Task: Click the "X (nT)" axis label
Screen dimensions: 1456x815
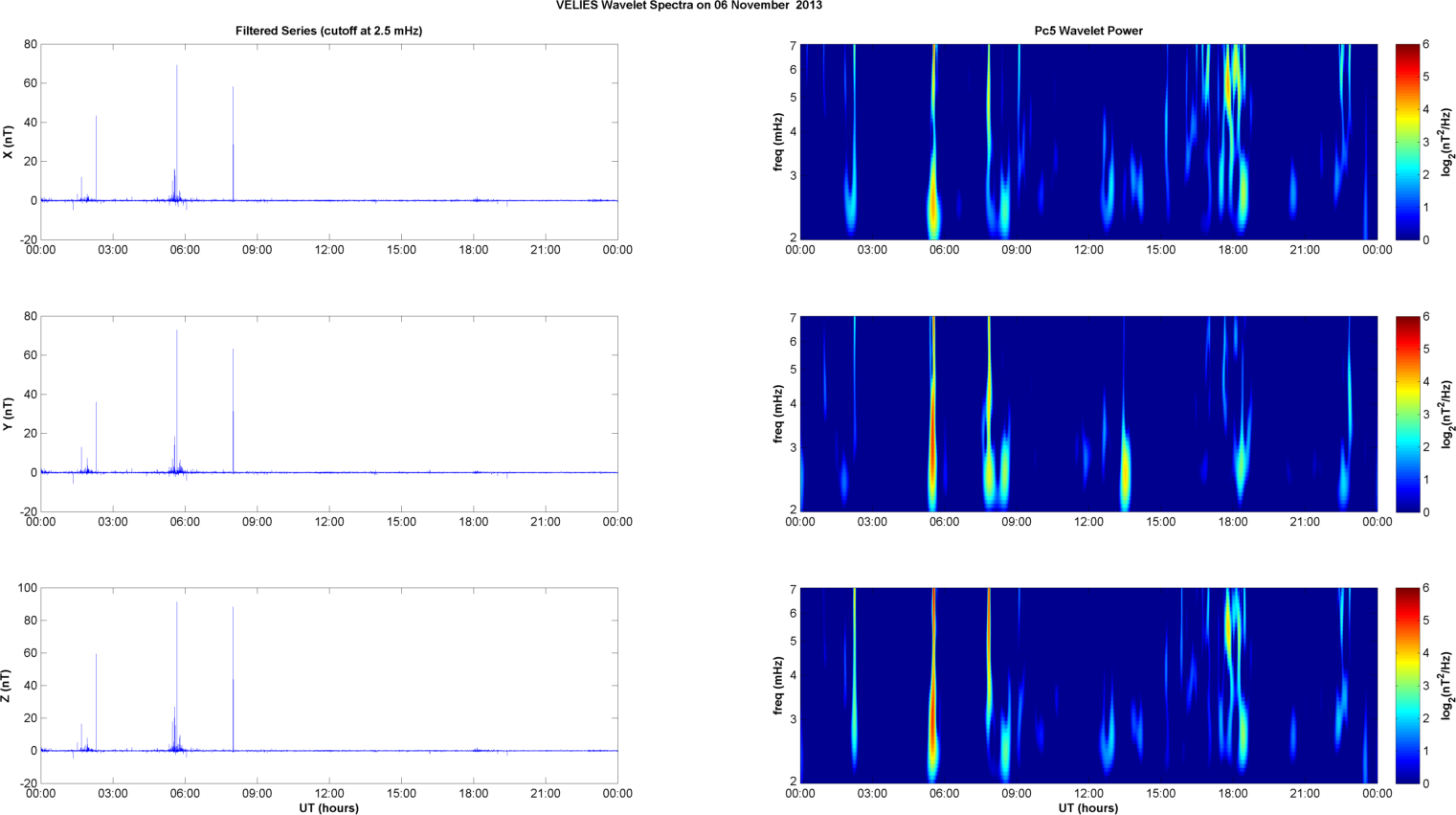Action: click(x=9, y=142)
